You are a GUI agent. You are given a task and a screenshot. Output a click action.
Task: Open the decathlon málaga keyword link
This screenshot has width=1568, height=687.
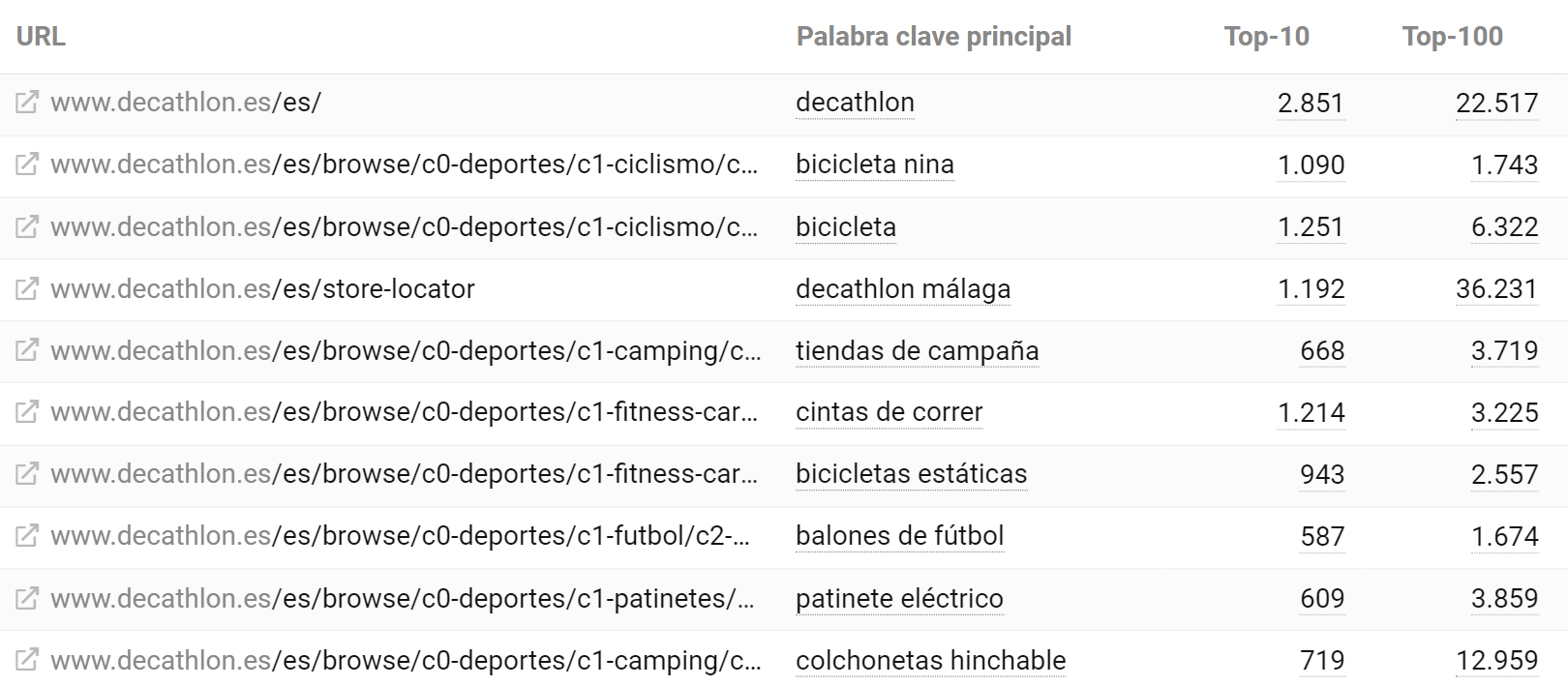click(902, 288)
